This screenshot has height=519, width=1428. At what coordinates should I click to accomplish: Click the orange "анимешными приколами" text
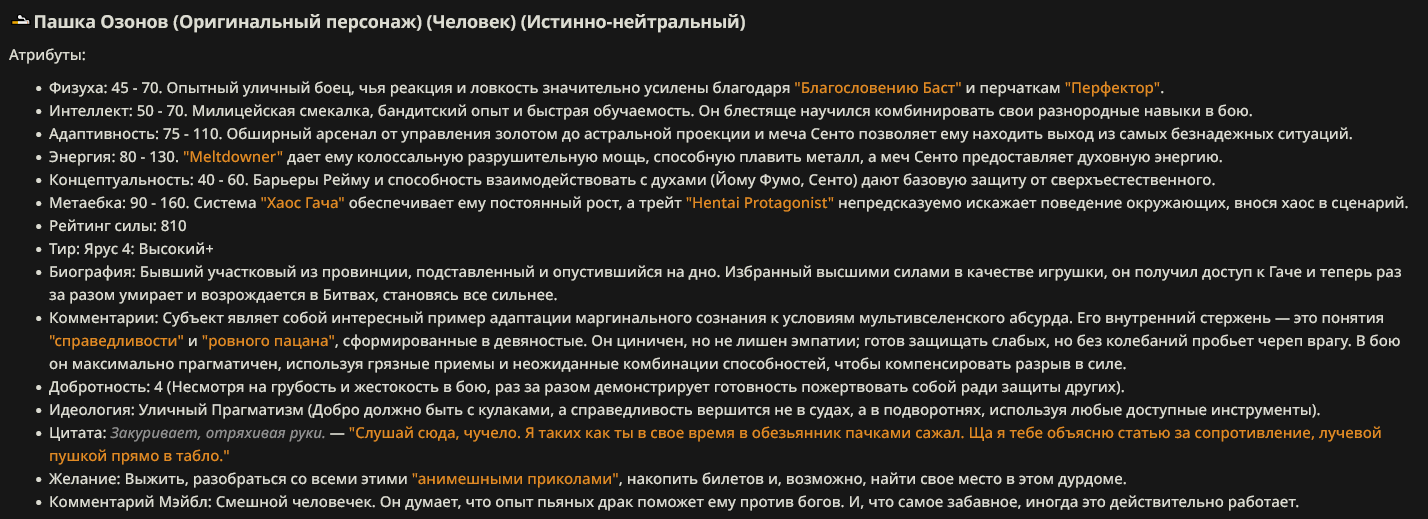515,479
